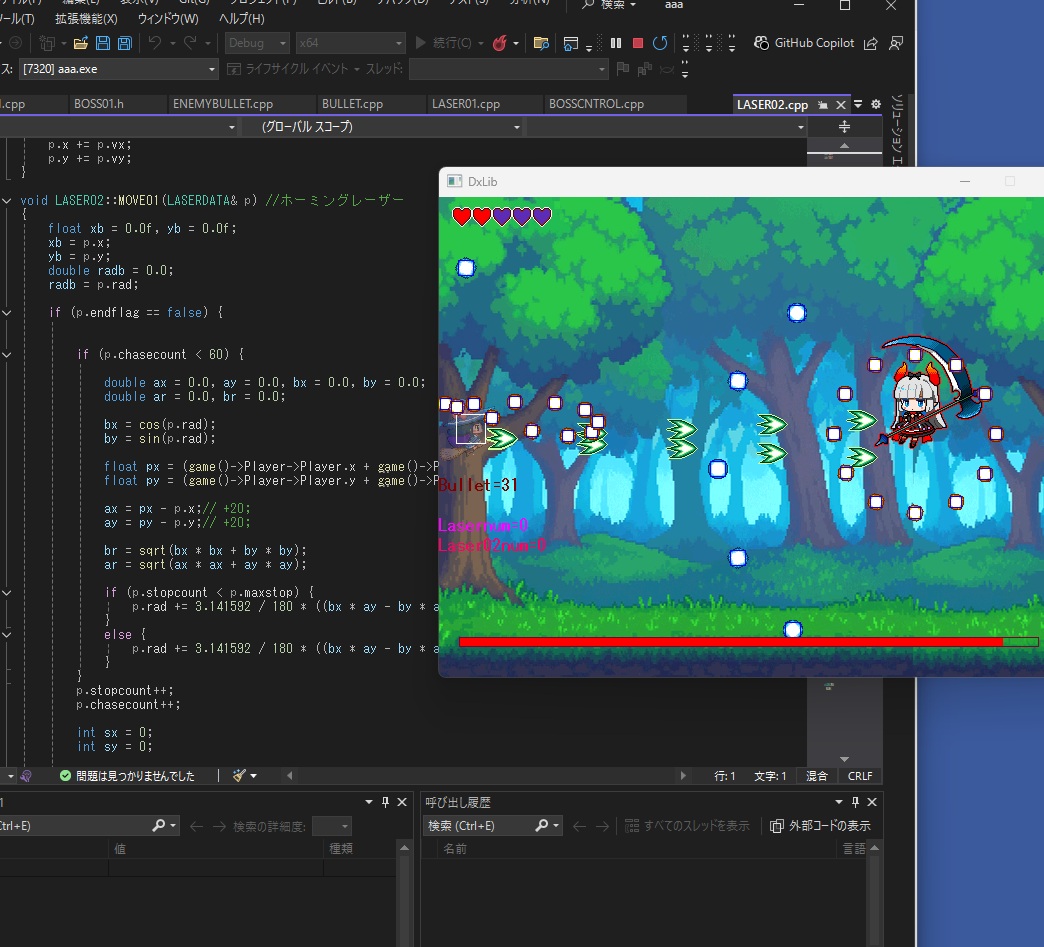Open the 呼び出し履歴 panel options arrow
Screen dimensions: 1044x947
click(838, 802)
